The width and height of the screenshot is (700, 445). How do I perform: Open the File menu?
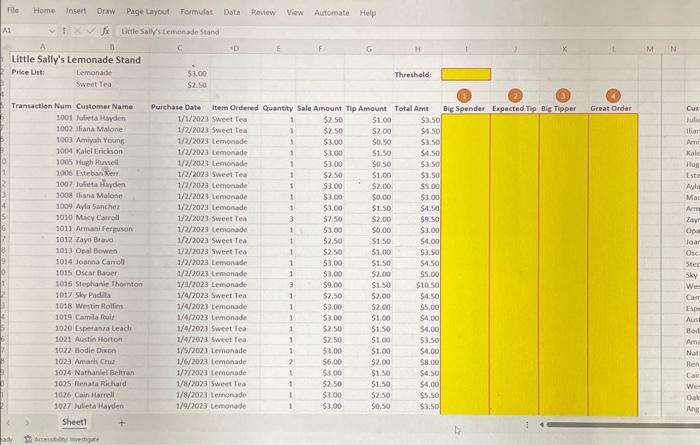pos(13,10)
